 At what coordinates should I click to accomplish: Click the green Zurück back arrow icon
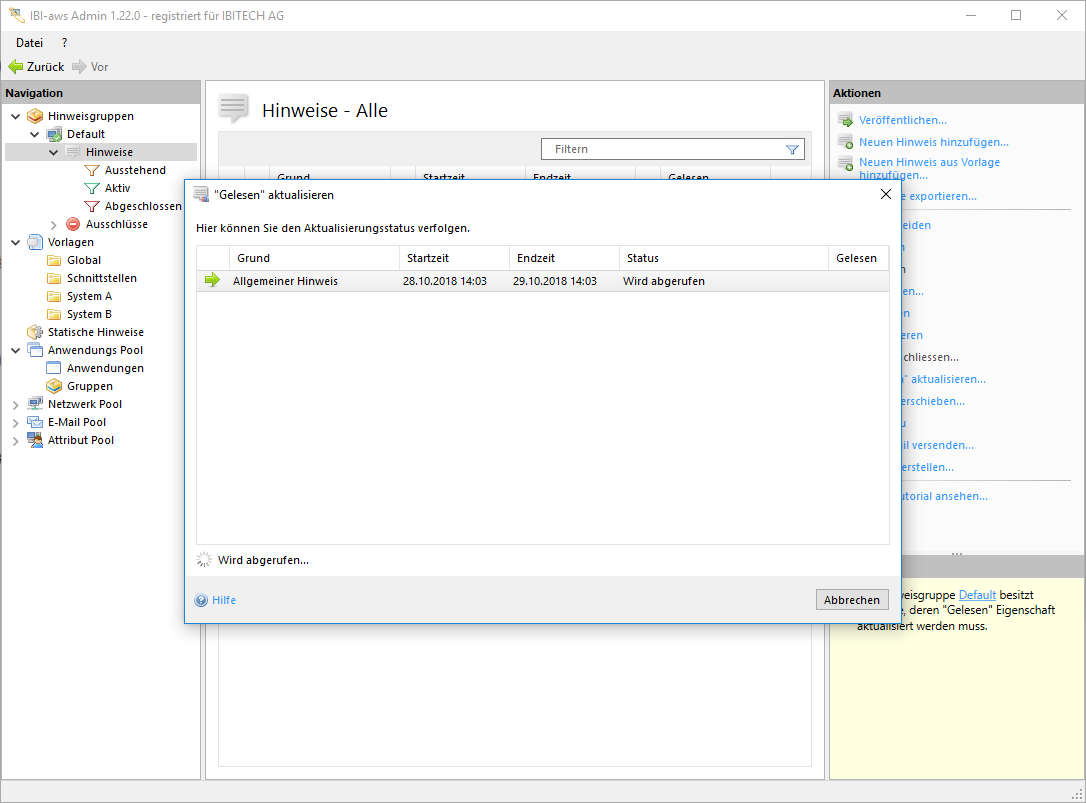coord(15,67)
